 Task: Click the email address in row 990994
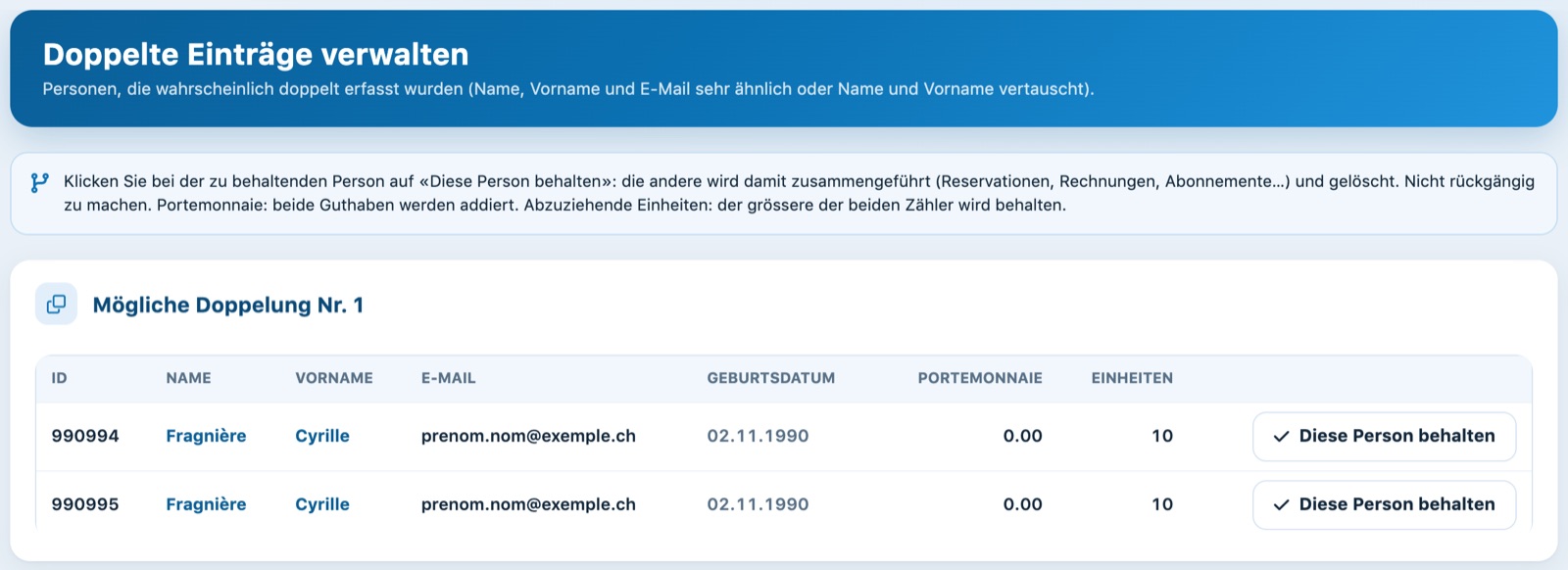528,436
